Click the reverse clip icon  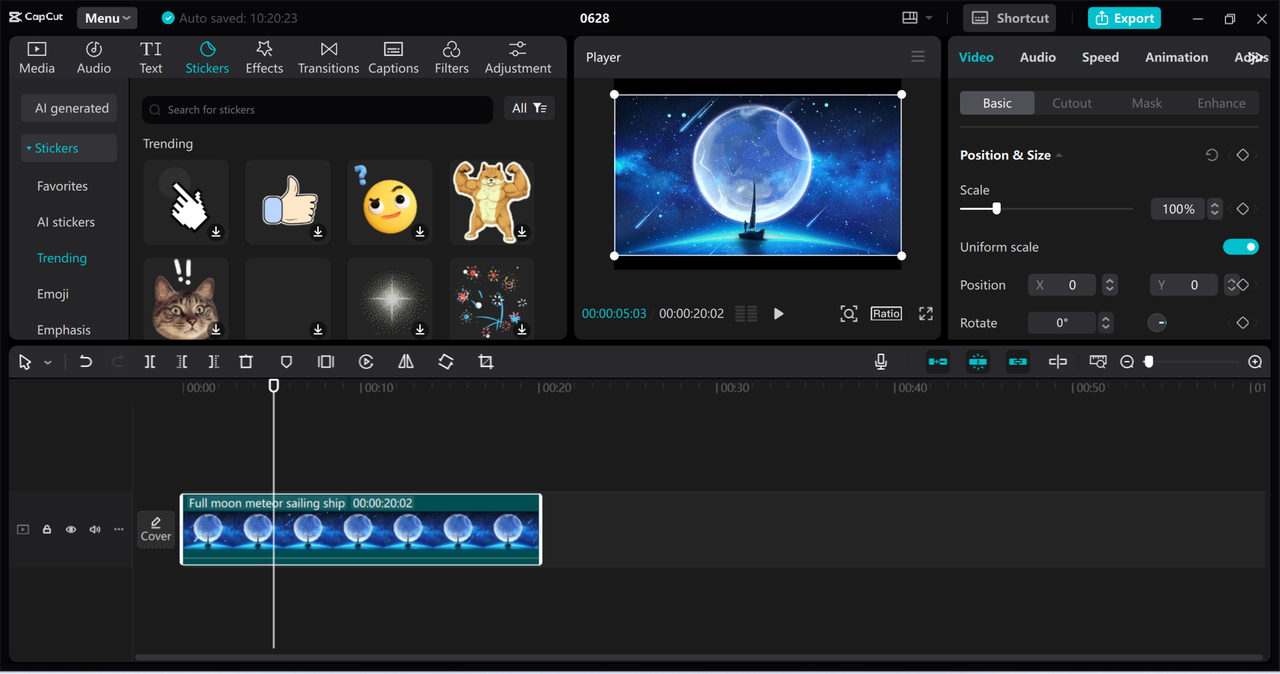pyautogui.click(x=366, y=362)
